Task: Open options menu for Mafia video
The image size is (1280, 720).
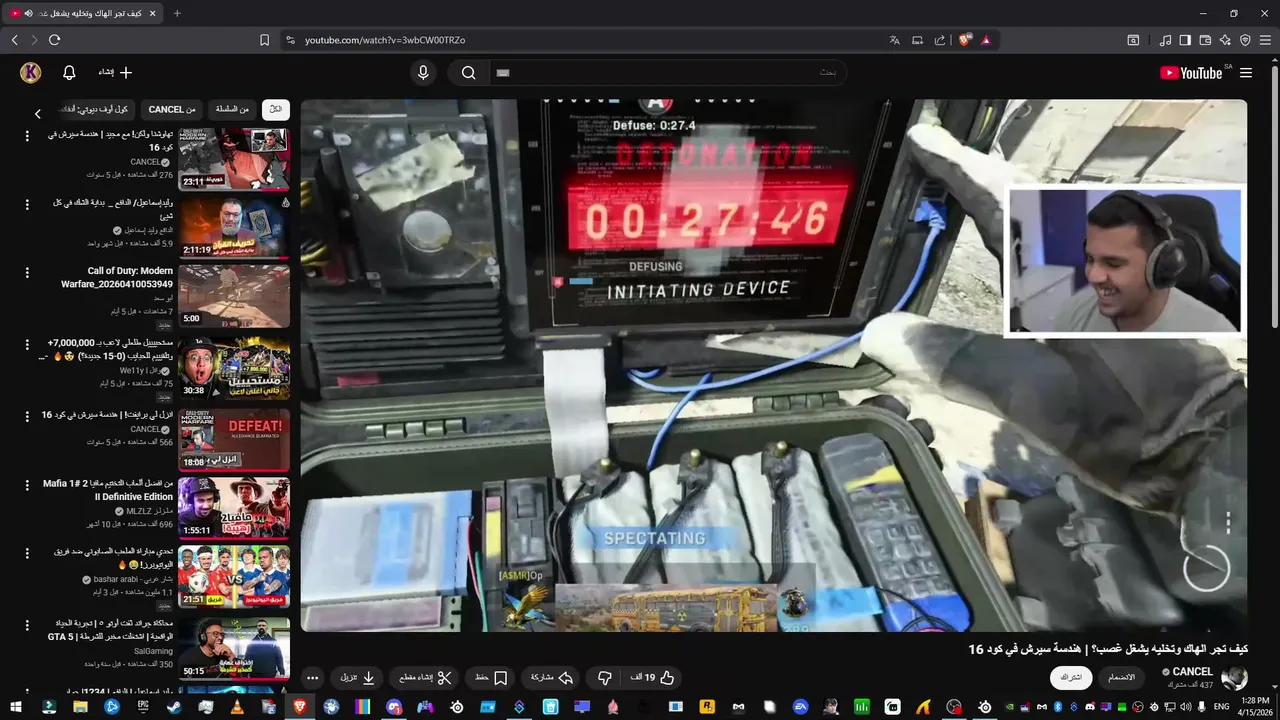Action: click(27, 484)
